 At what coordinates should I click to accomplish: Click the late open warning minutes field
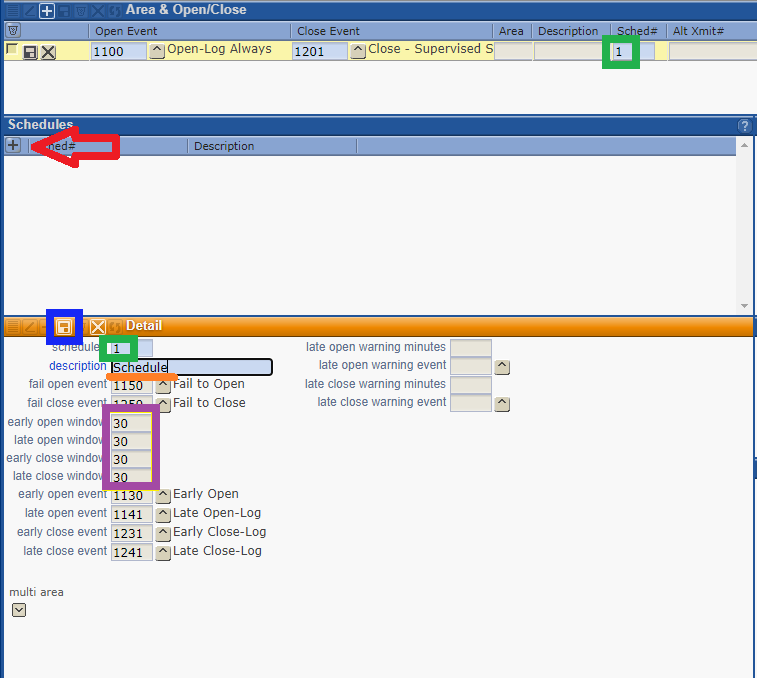tap(470, 348)
